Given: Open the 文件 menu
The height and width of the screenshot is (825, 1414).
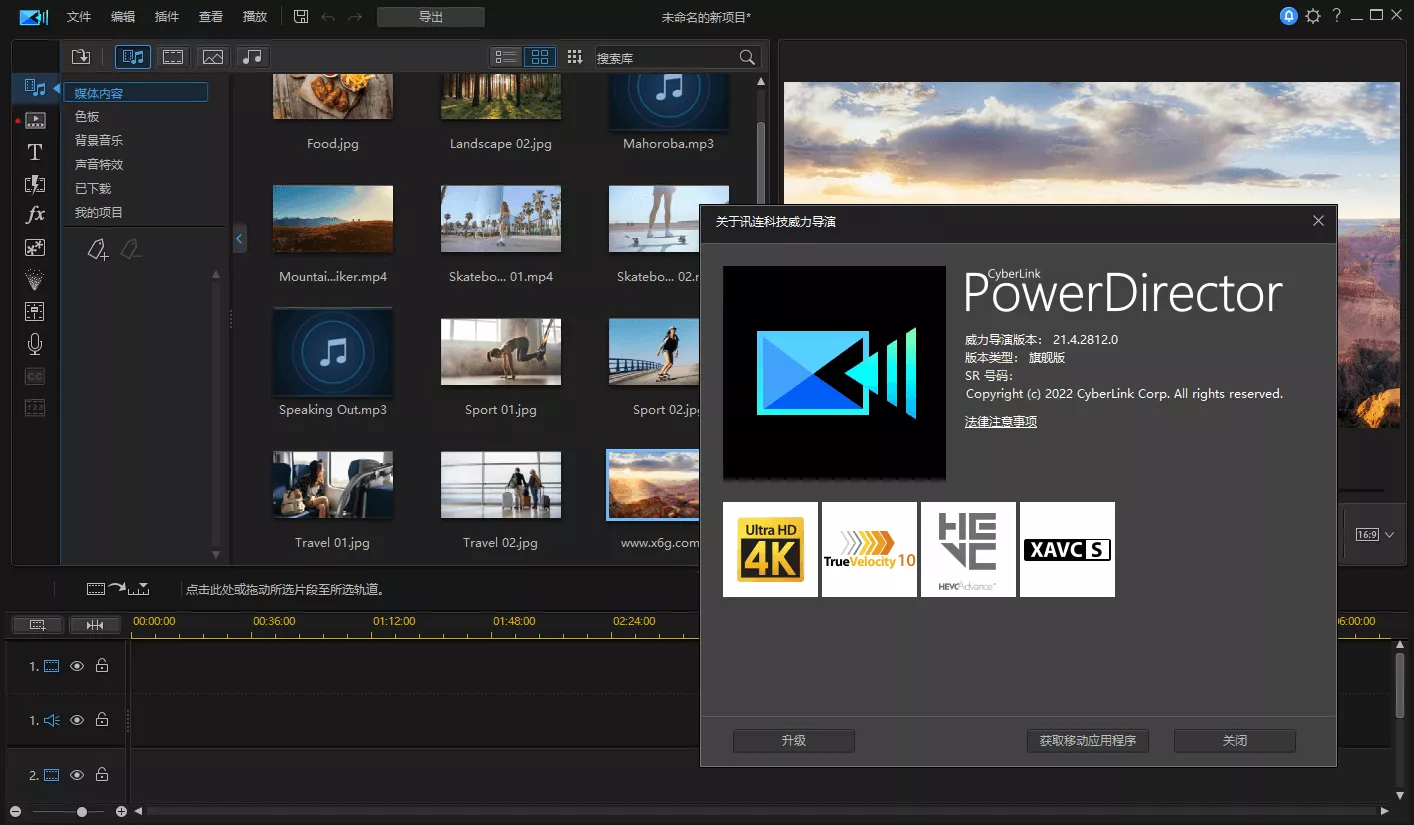Looking at the screenshot, I should 79,16.
